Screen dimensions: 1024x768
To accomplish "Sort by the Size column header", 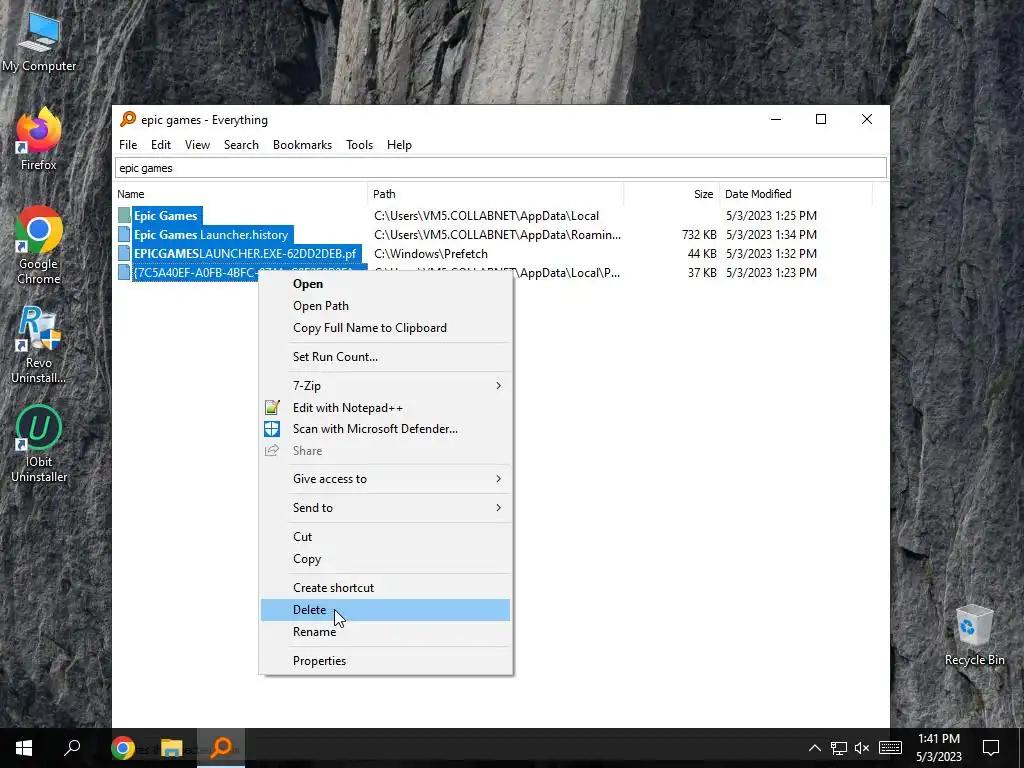I will [x=671, y=194].
